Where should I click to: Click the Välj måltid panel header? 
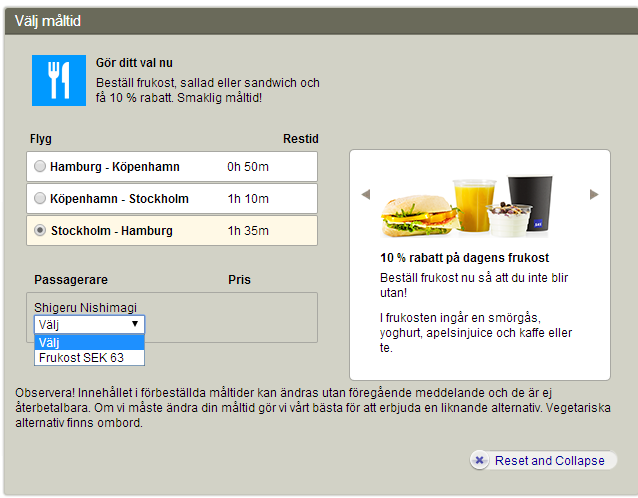[48, 21]
